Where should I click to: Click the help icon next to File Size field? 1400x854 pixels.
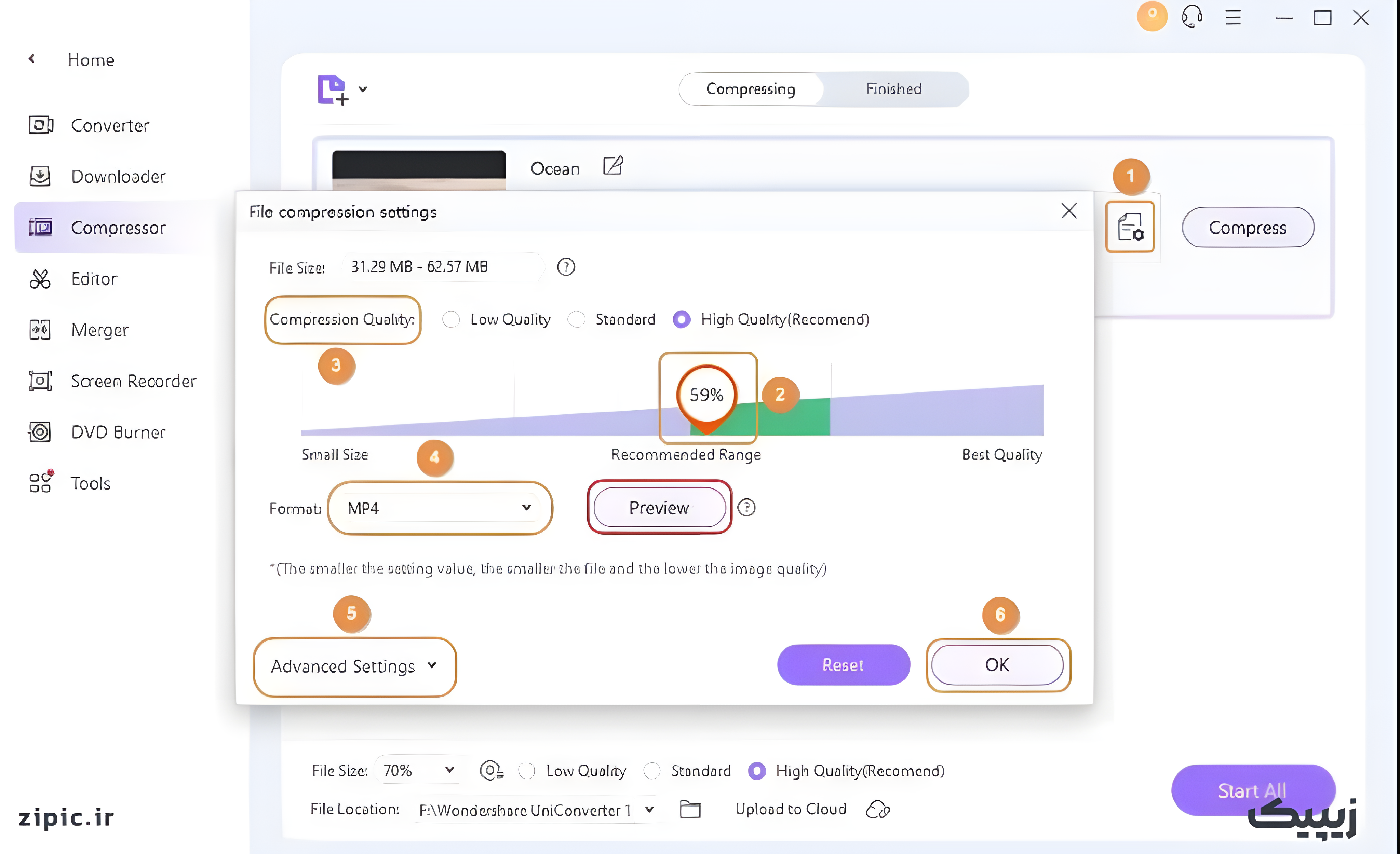pos(566,267)
